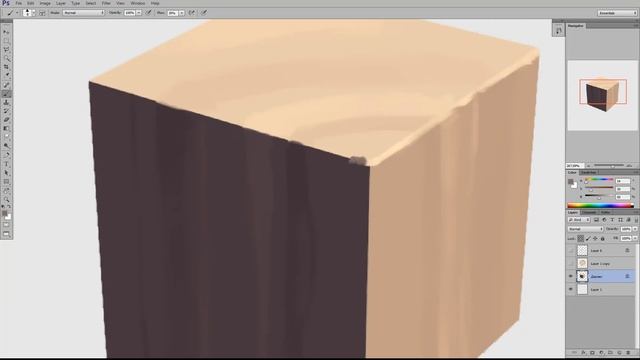Open the Tool Preset picker arrow
Viewport: 640px width, 360px height.
(x=17, y=13)
